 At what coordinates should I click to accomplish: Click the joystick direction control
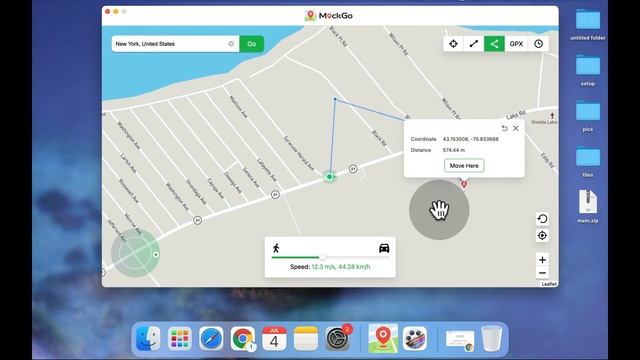[135, 253]
